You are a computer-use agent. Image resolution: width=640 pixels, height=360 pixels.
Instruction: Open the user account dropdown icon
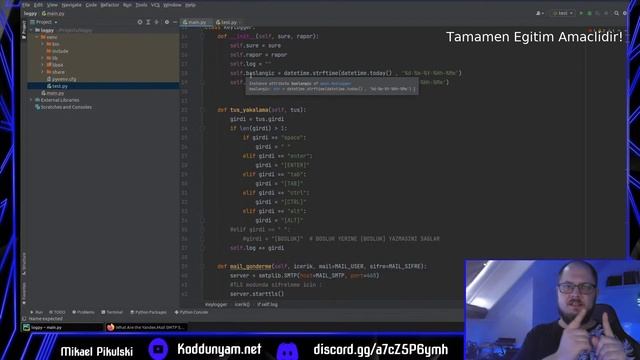tap(540, 13)
